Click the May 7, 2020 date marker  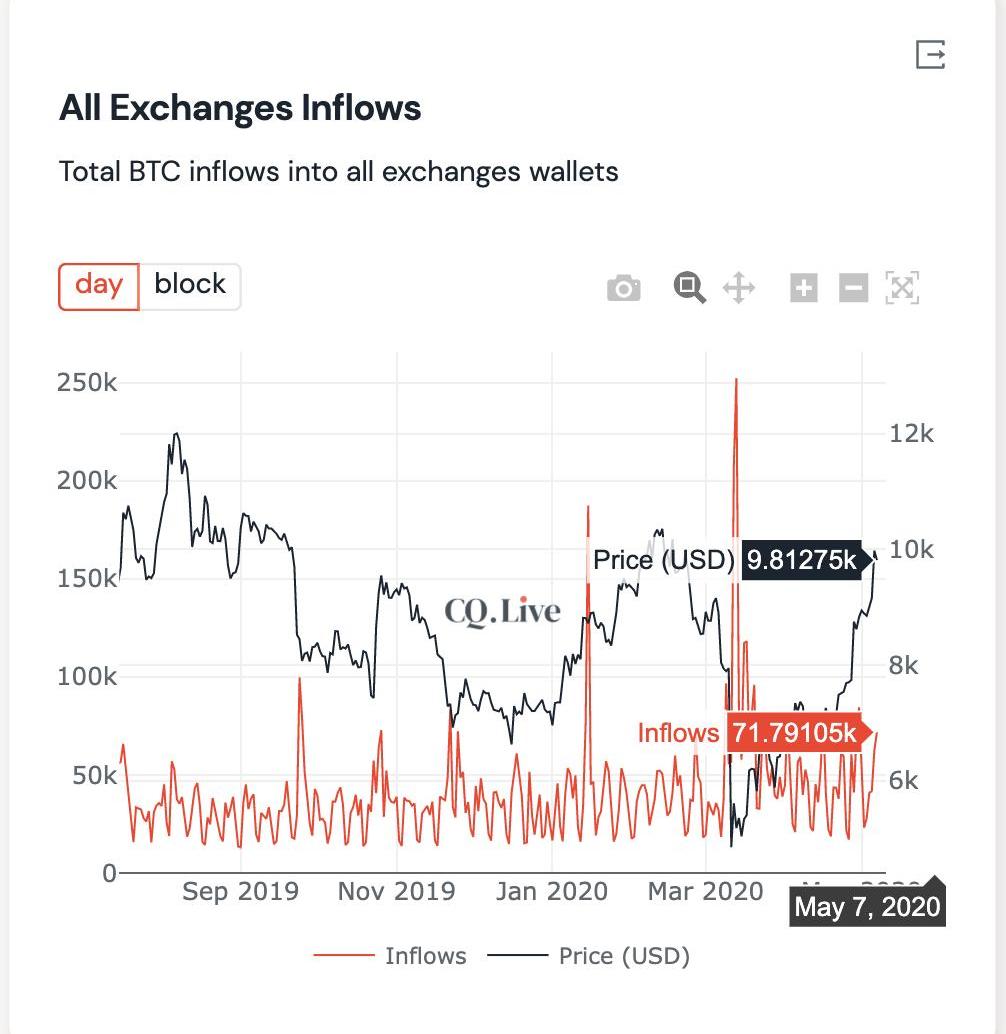coord(868,907)
